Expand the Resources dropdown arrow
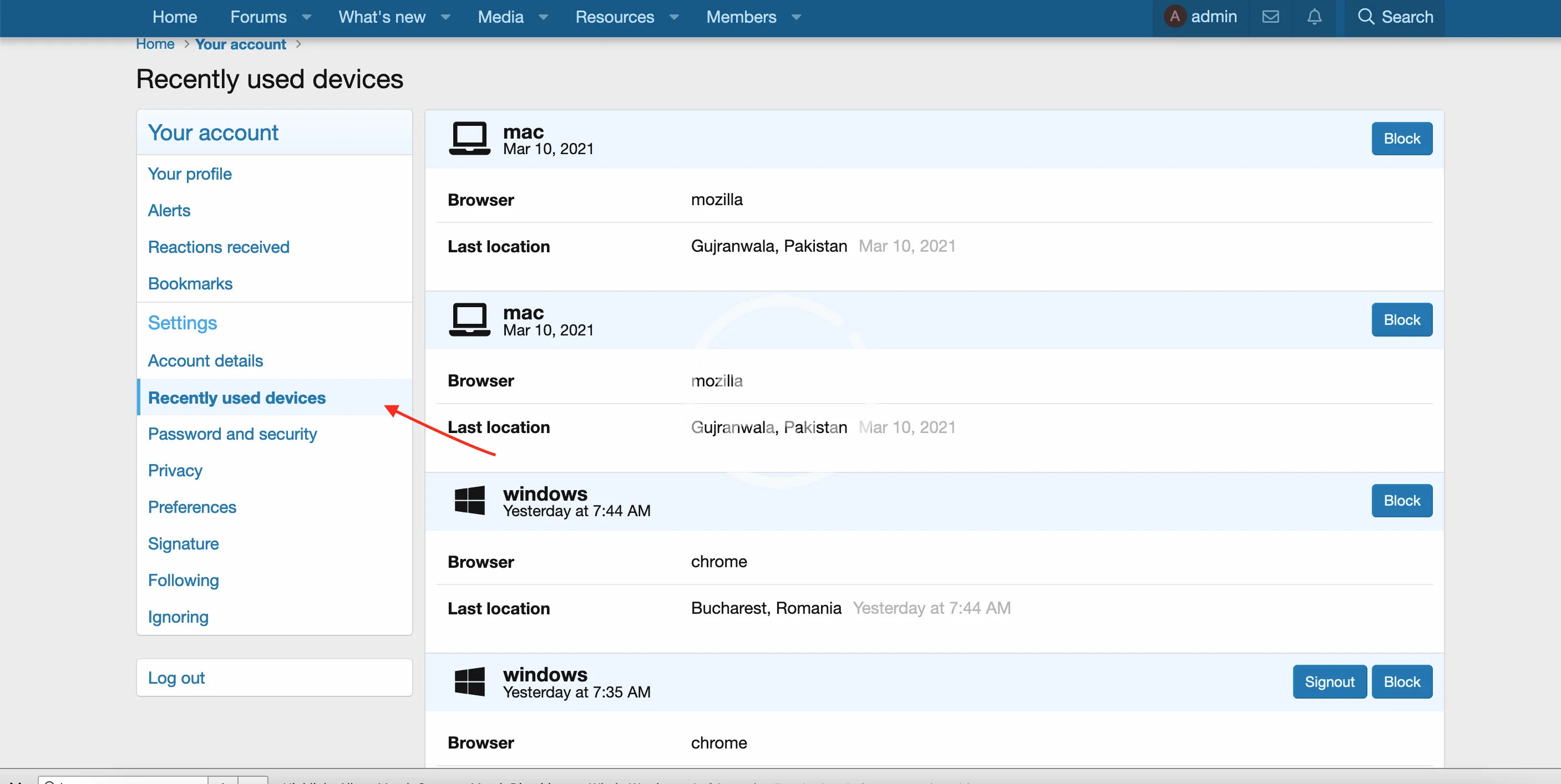 674,18
